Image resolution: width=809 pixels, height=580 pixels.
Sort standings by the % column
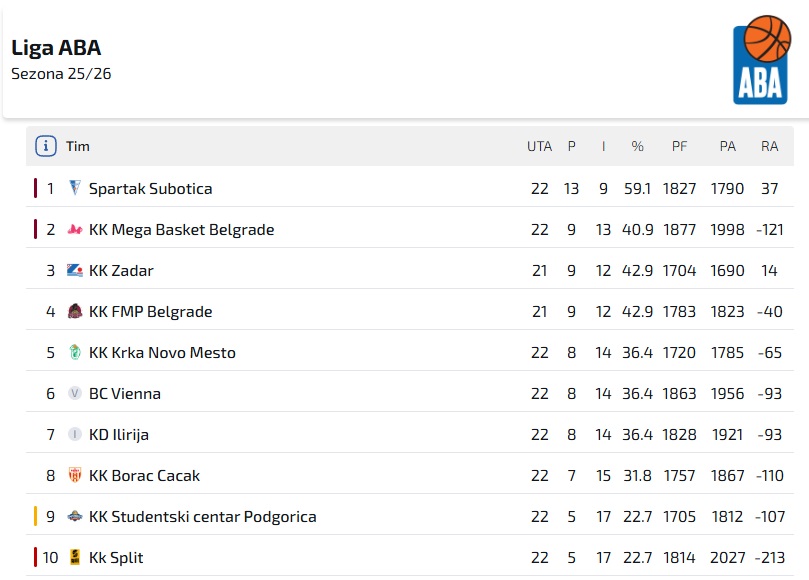click(x=637, y=146)
